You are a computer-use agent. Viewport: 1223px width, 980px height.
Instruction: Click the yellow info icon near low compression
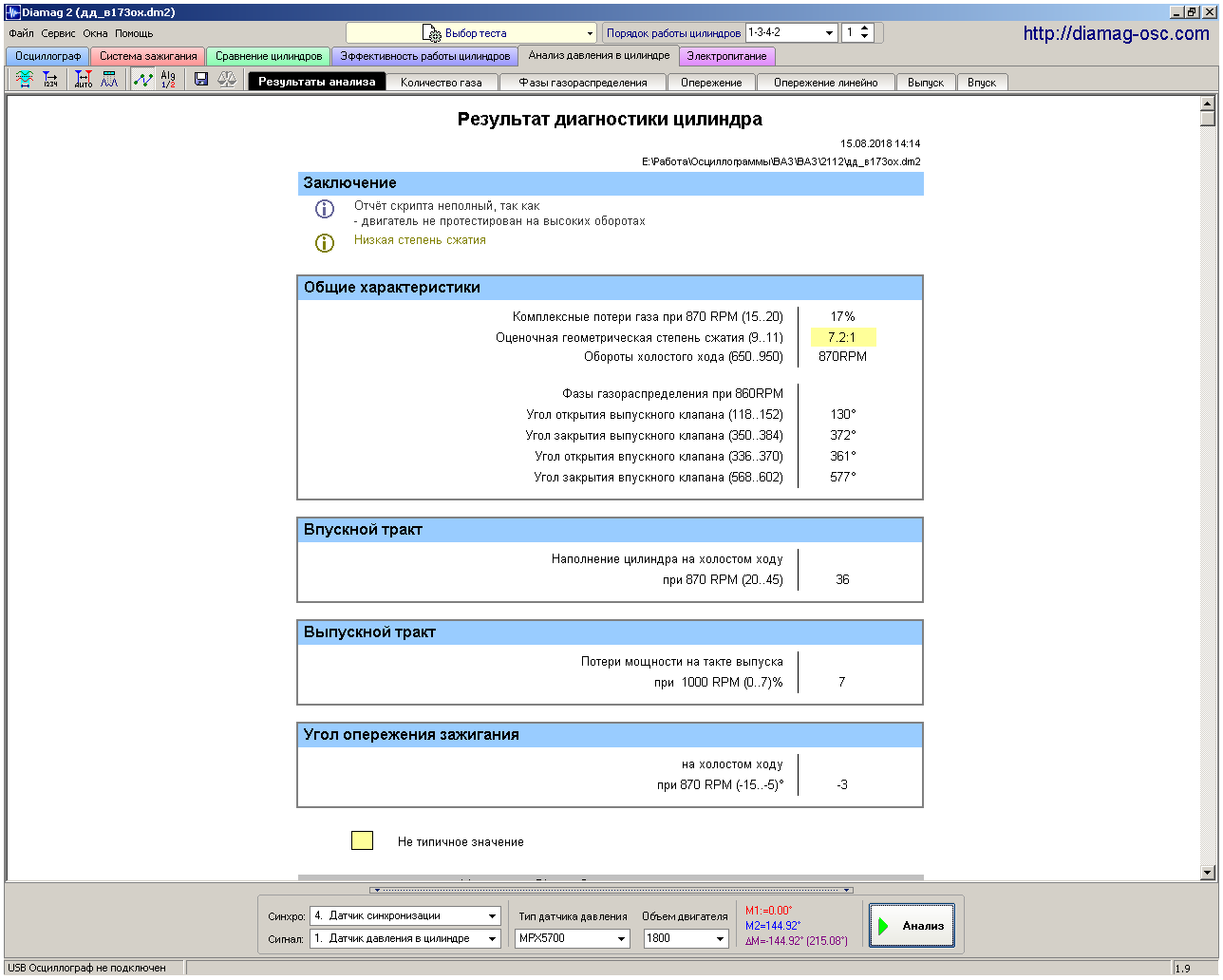[325, 243]
